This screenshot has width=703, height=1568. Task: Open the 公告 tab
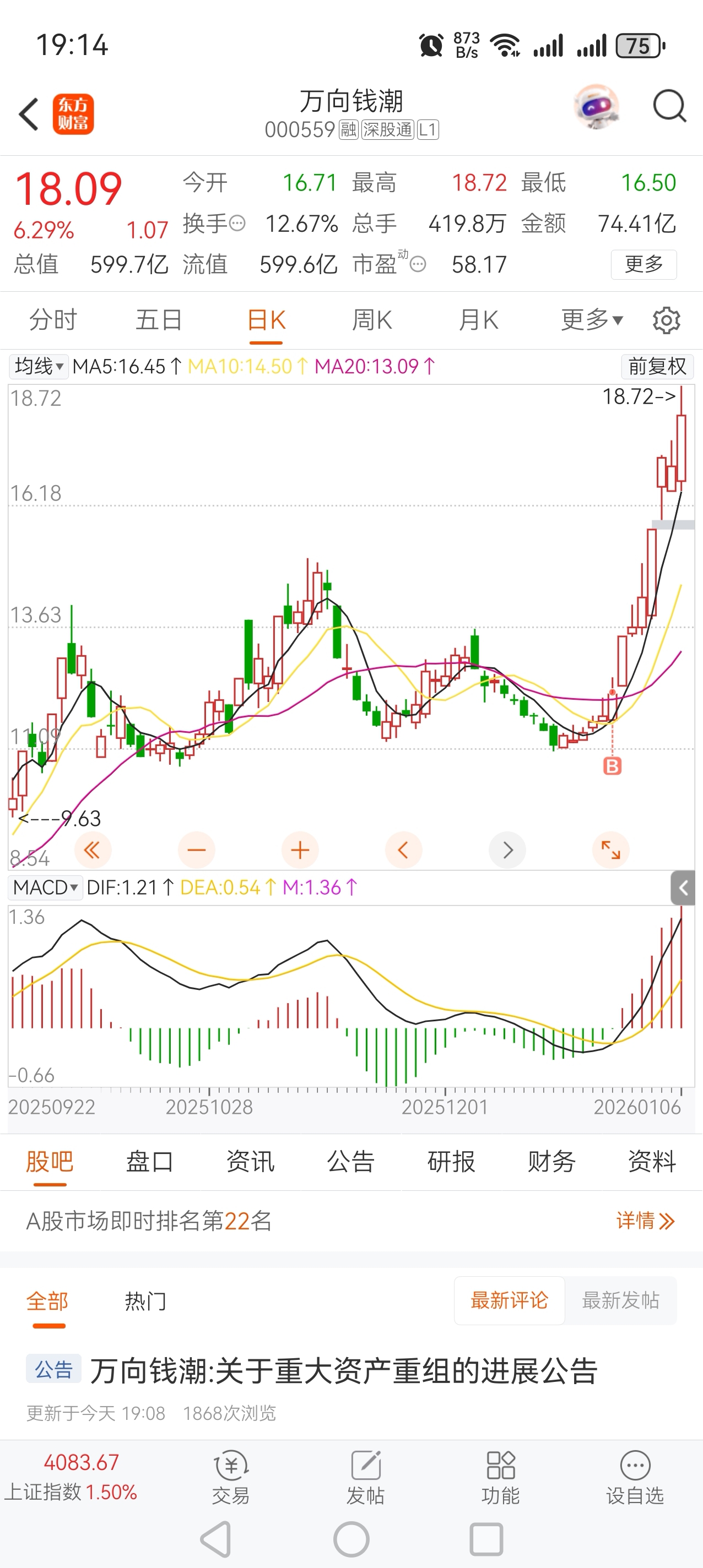[351, 1162]
